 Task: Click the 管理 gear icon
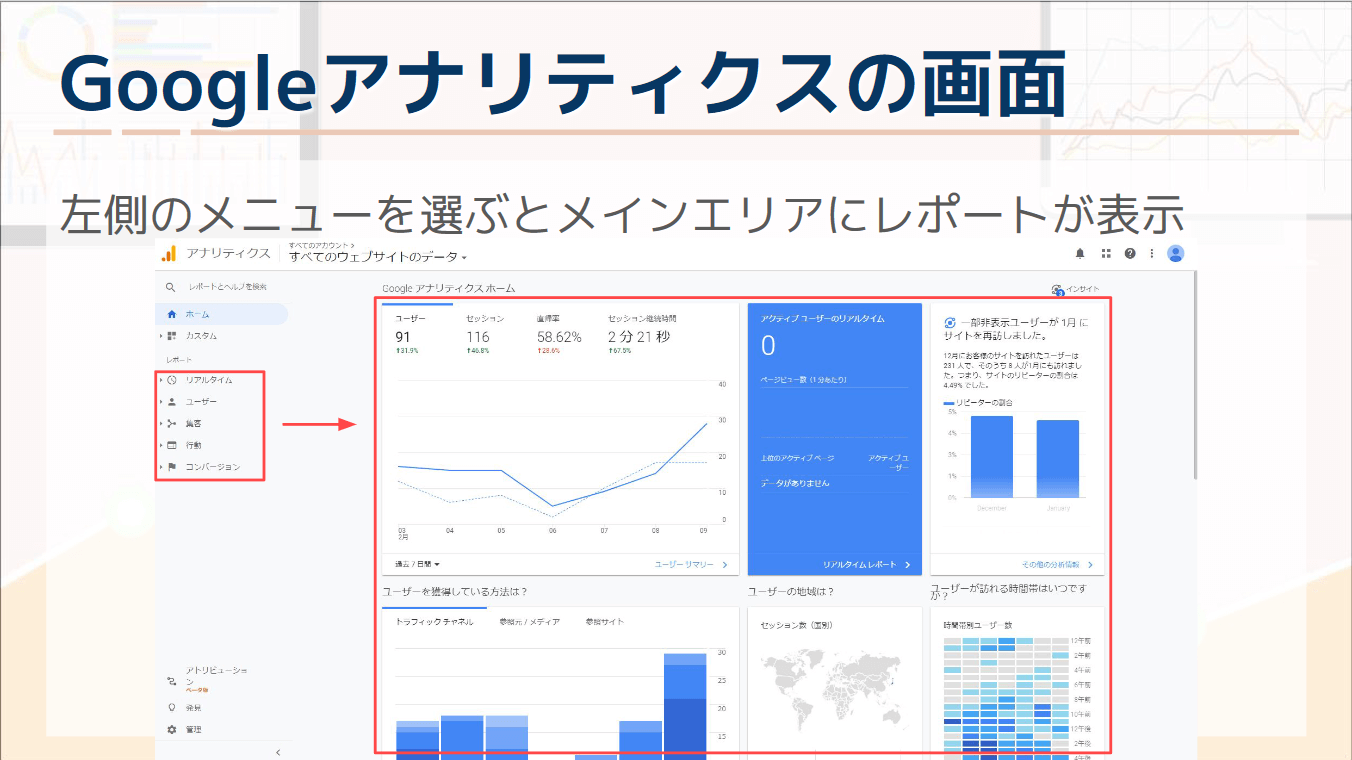pyautogui.click(x=172, y=730)
